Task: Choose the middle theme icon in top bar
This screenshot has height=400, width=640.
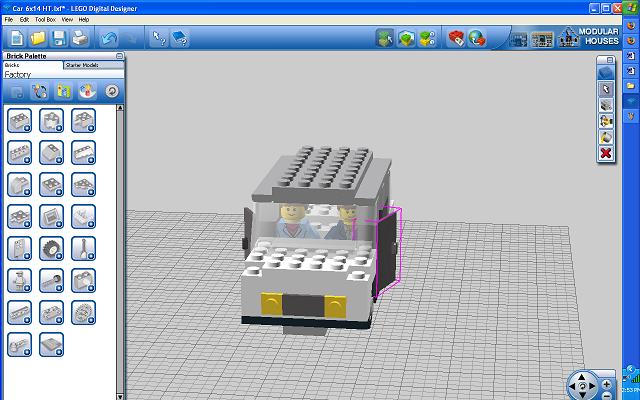Action: tap(542, 40)
